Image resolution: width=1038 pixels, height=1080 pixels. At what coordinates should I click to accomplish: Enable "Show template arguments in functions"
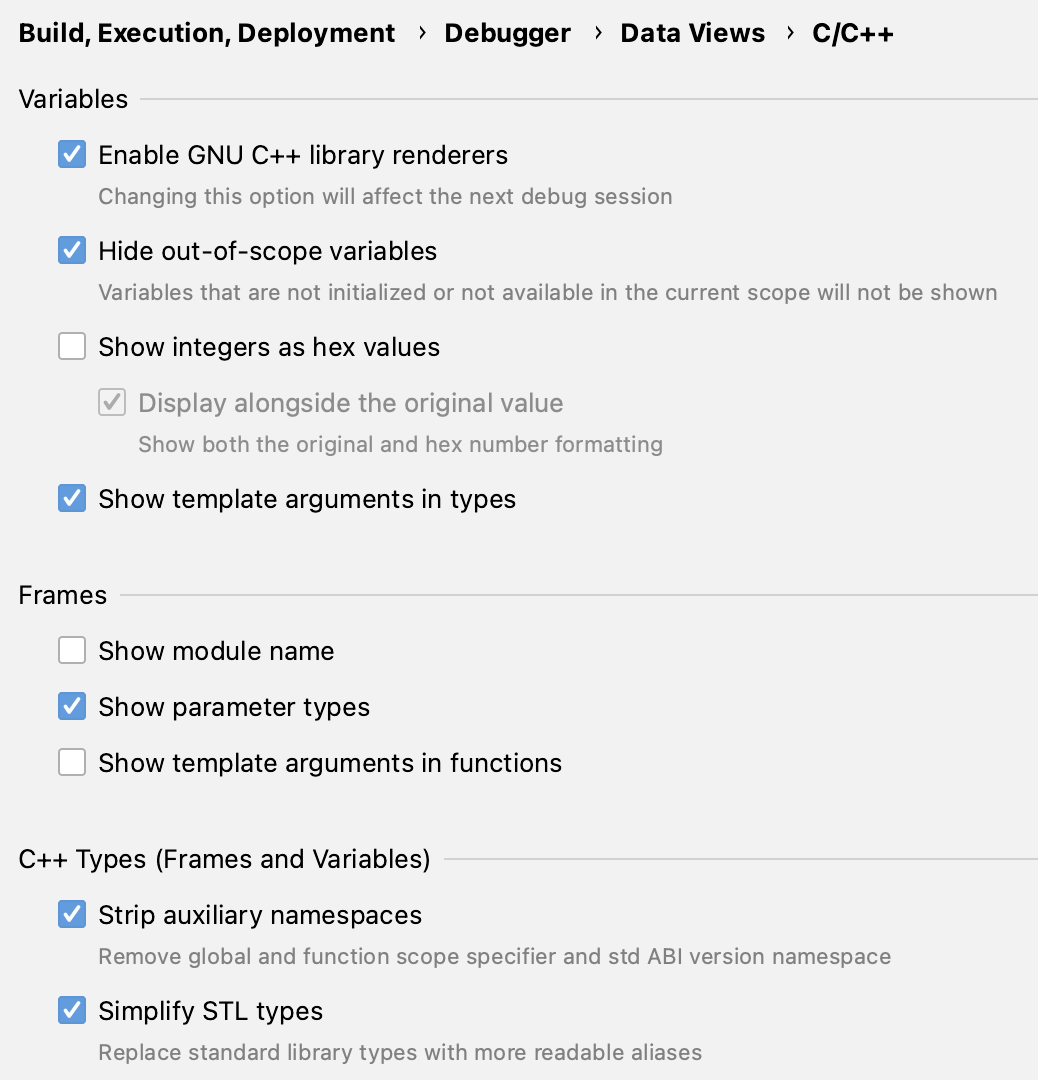point(72,762)
